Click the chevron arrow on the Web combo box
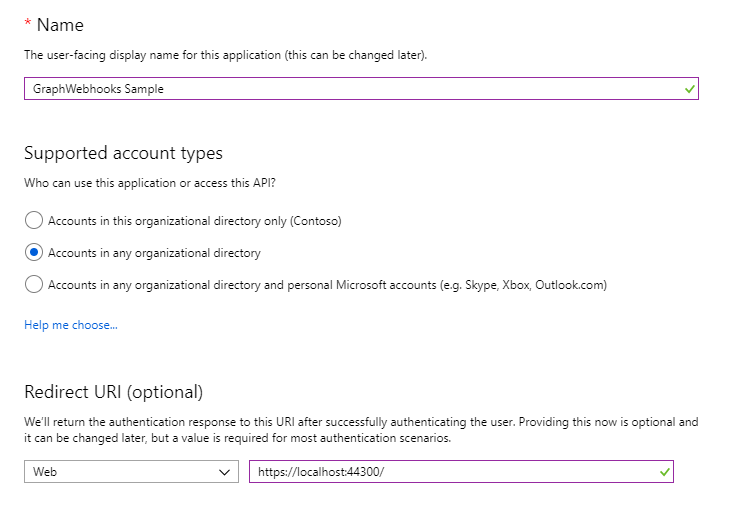This screenshot has height=510, width=734. pyautogui.click(x=225, y=471)
